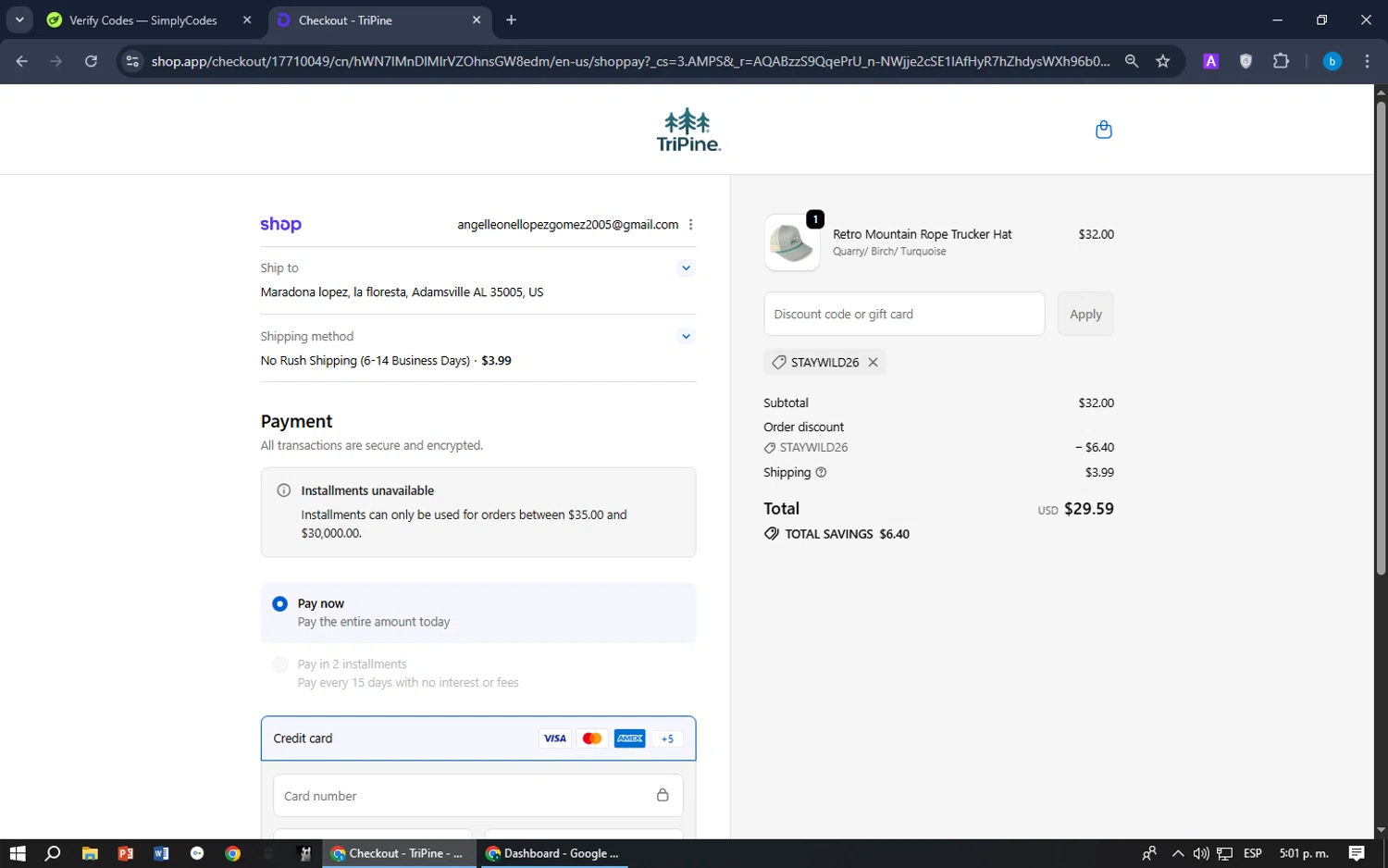The image size is (1388, 868).
Task: Click the Retro Mountain Rope Trucker Hat name
Action: point(923,234)
